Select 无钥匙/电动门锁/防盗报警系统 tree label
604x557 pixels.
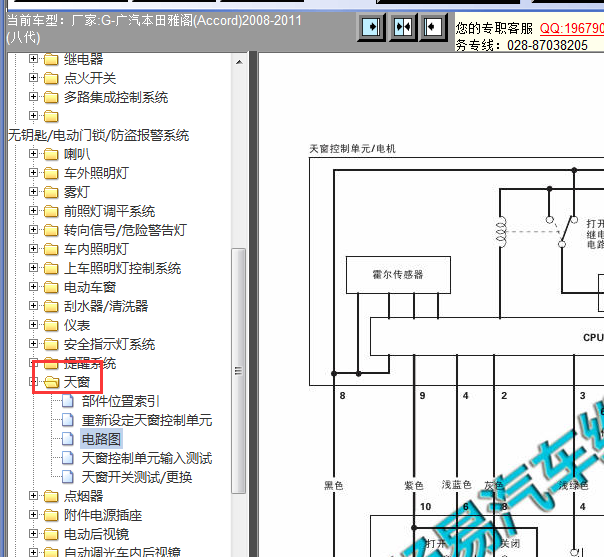[98, 135]
